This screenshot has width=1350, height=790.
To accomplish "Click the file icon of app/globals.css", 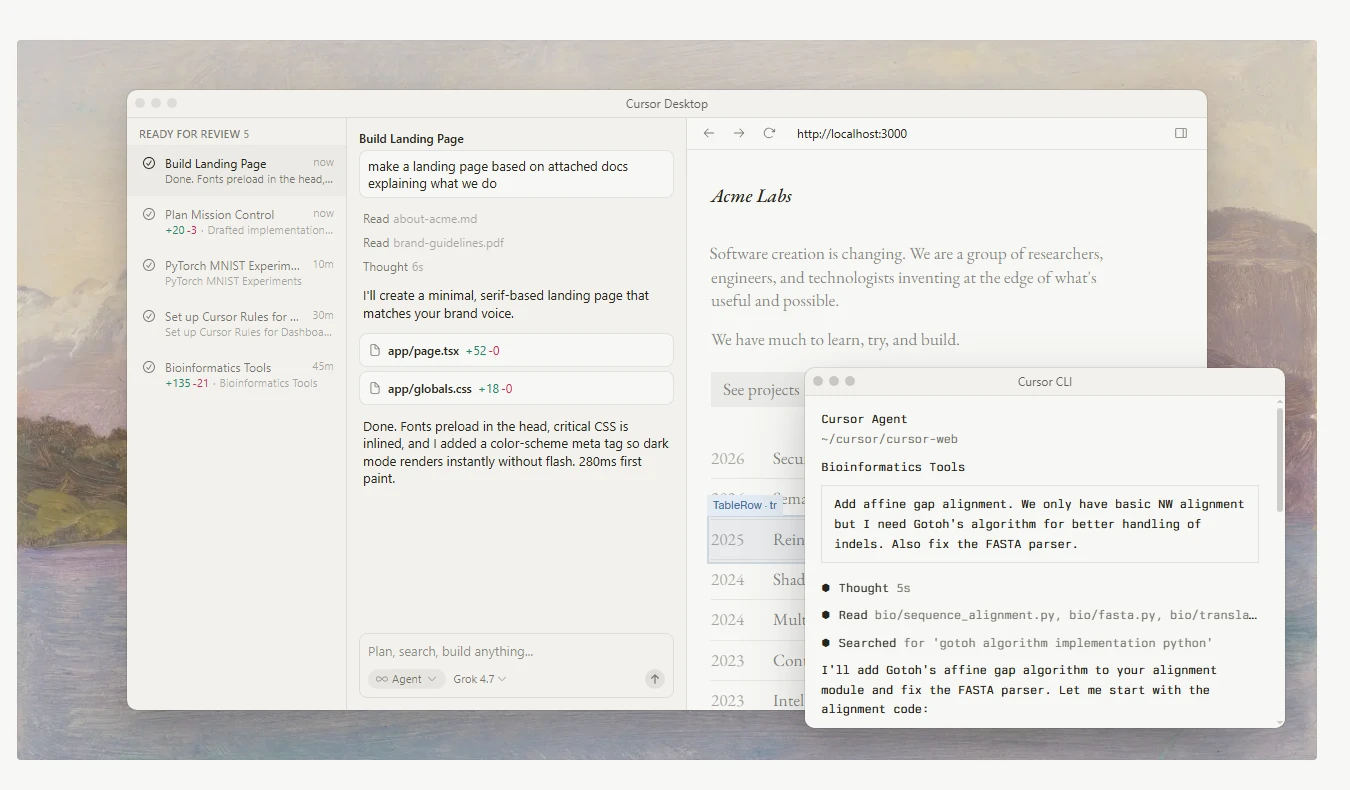I will click(x=375, y=389).
